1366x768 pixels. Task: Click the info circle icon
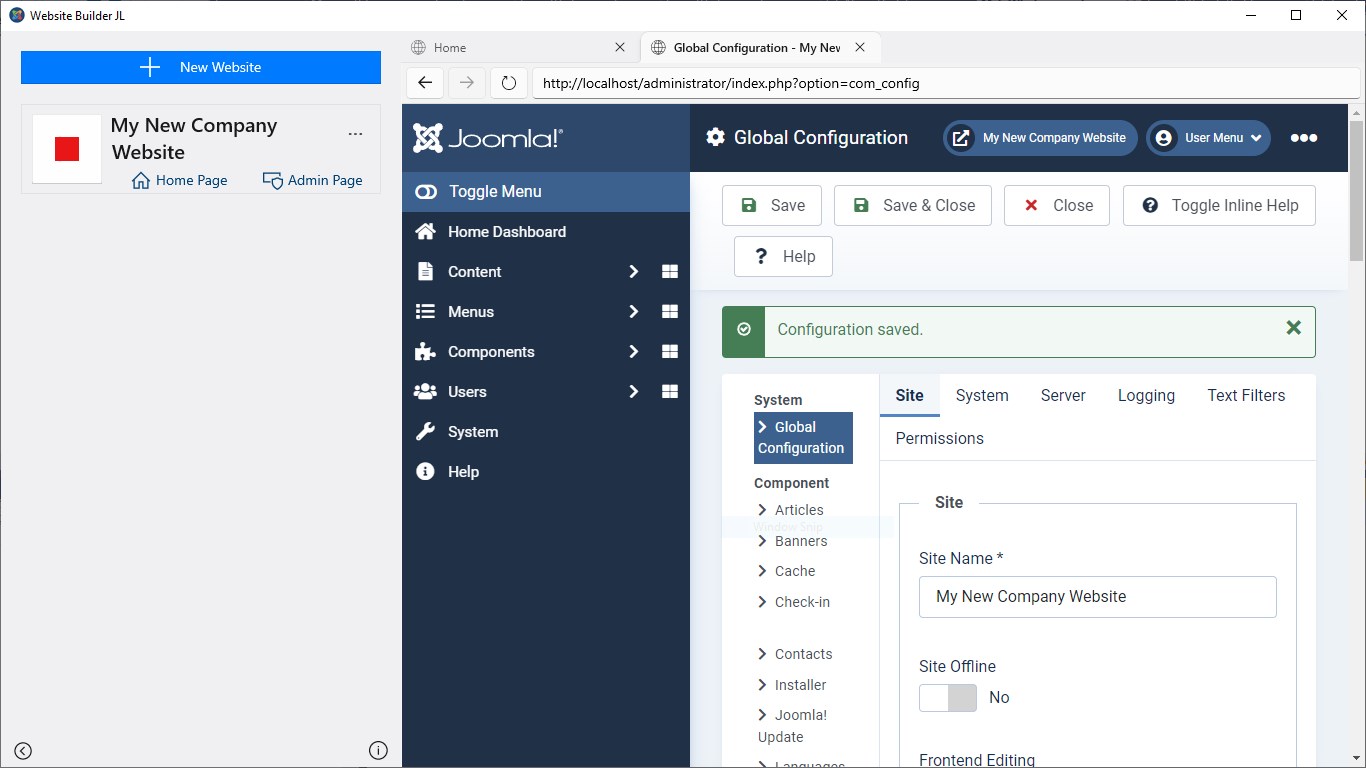[x=378, y=751]
